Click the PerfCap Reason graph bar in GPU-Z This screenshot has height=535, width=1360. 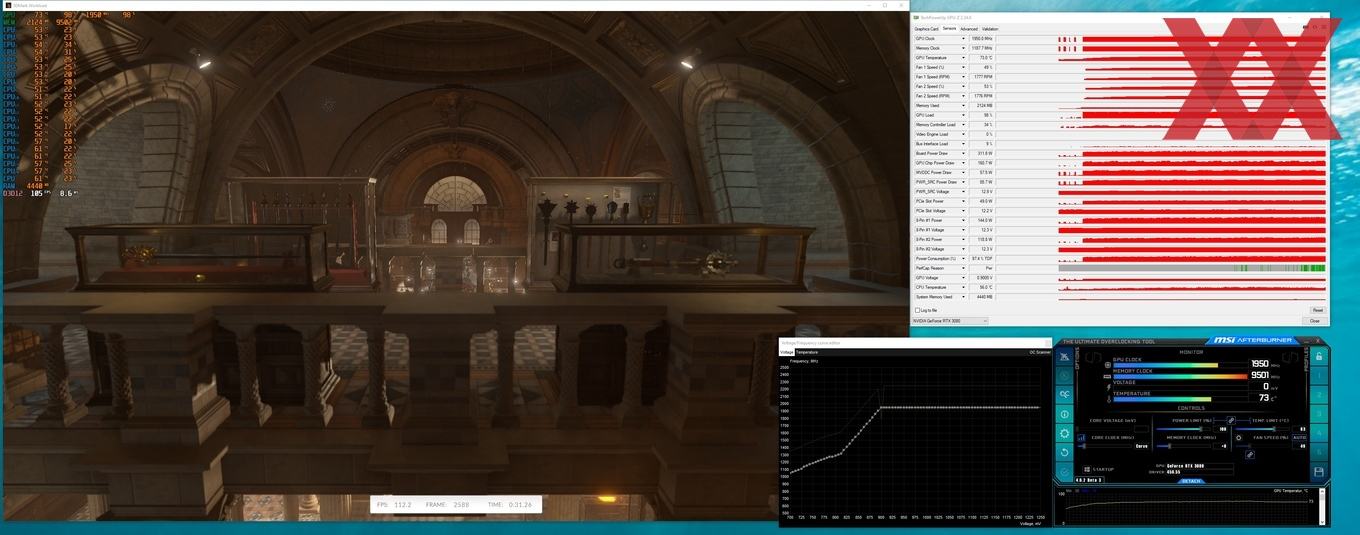point(1192,268)
